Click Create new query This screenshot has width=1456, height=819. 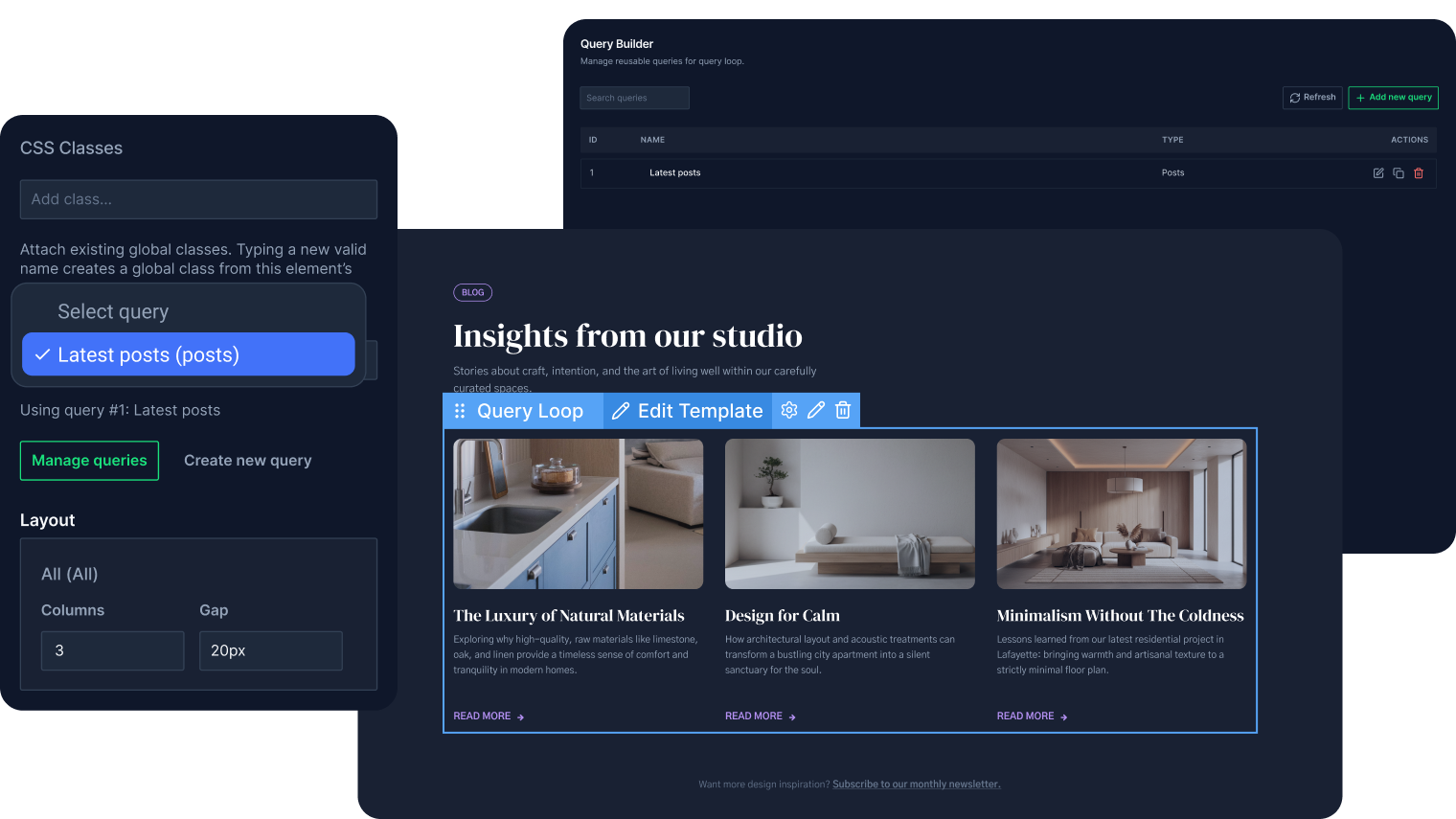click(x=248, y=461)
